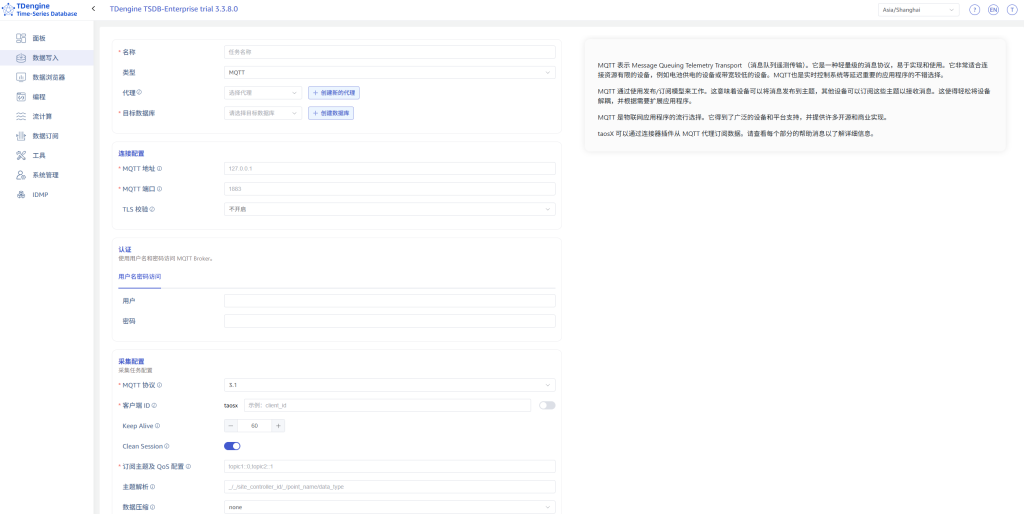Click the 主题解析 input field
This screenshot has width=1024, height=514.
click(x=389, y=487)
